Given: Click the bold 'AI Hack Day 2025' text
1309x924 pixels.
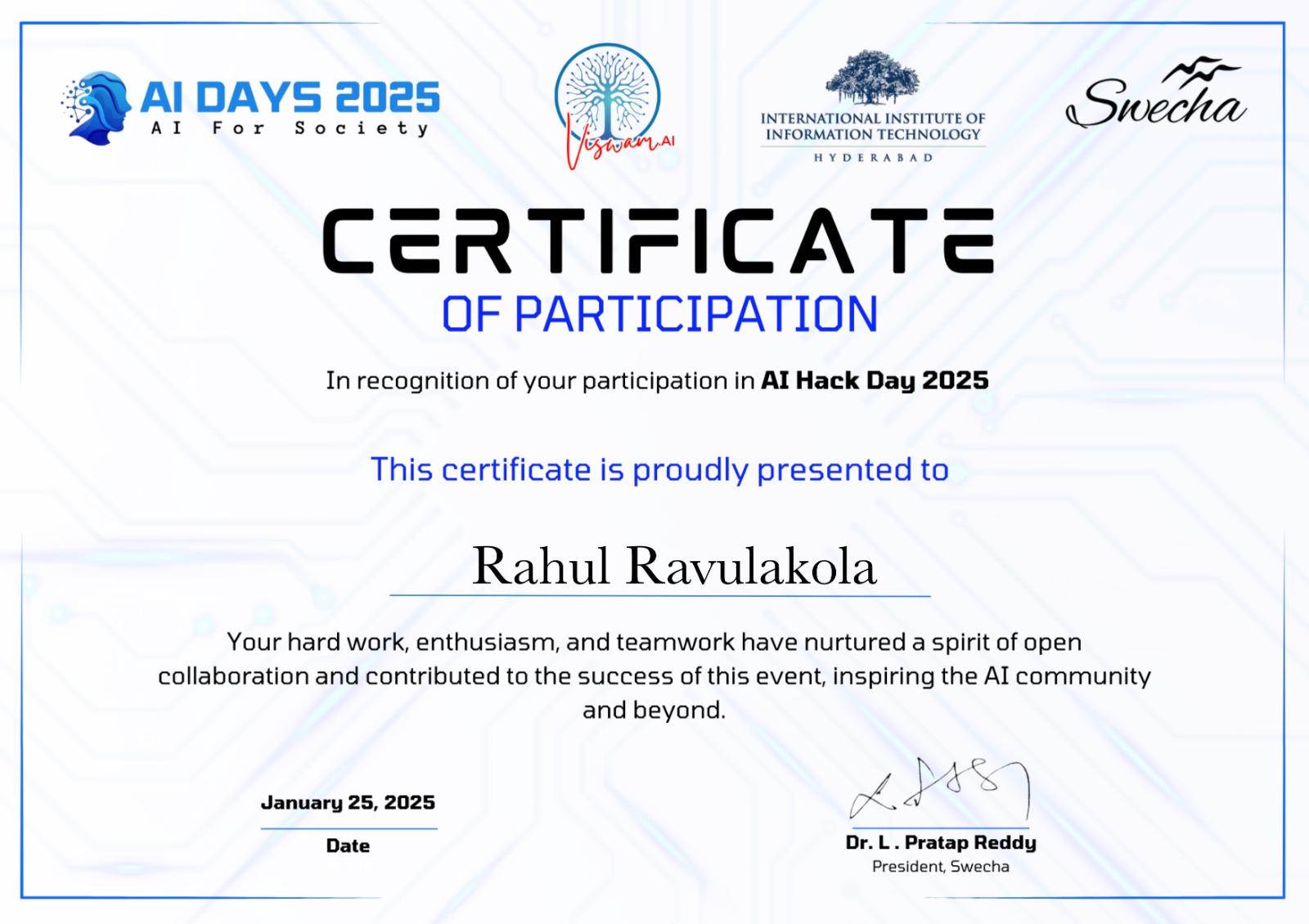Looking at the screenshot, I should 875,380.
